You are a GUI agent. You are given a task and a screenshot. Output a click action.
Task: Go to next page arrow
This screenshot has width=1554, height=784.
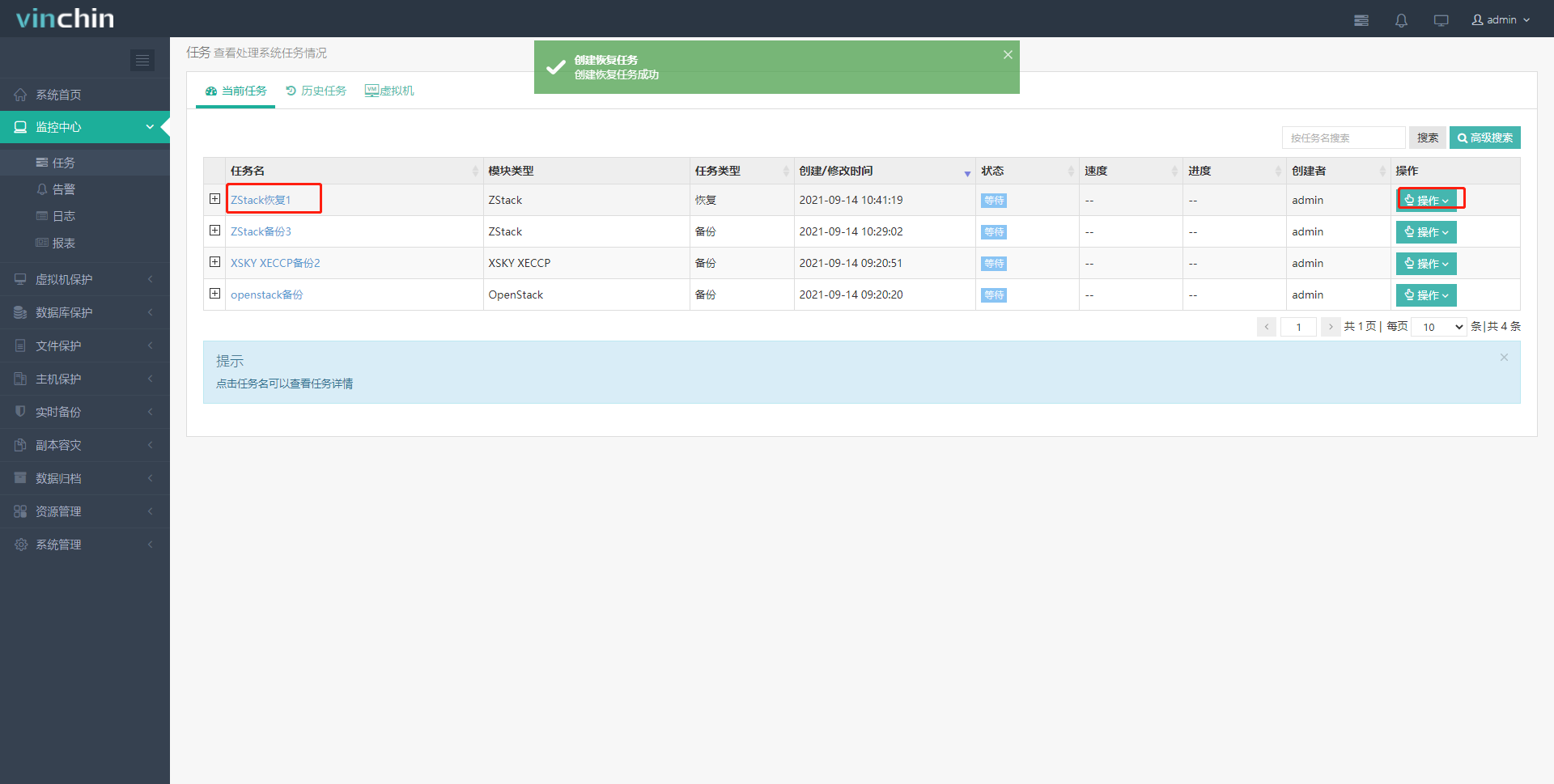(x=1331, y=327)
